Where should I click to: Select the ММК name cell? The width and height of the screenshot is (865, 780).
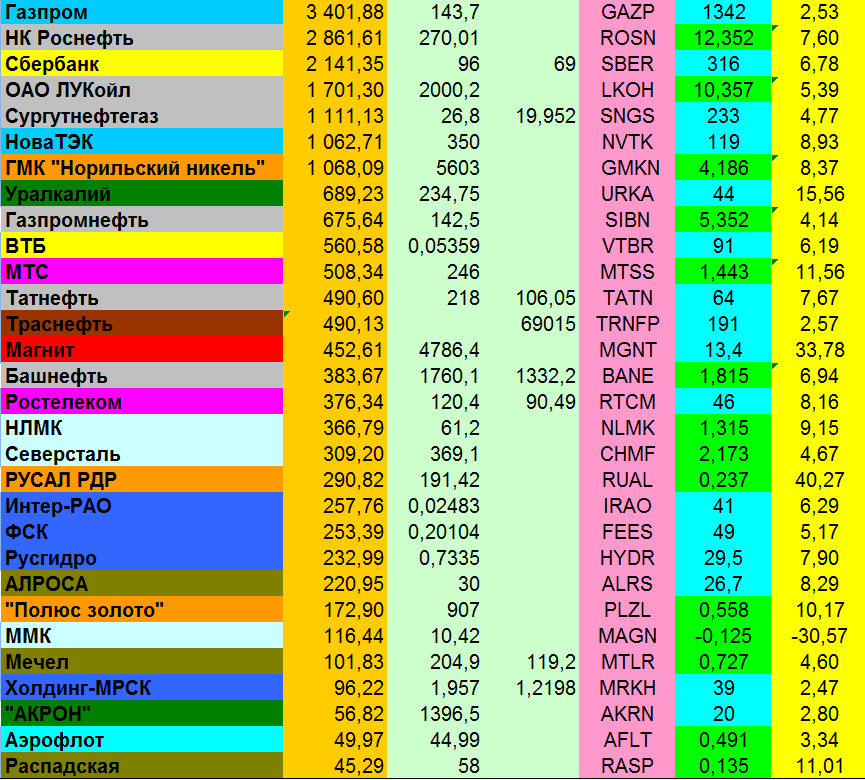(x=142, y=635)
